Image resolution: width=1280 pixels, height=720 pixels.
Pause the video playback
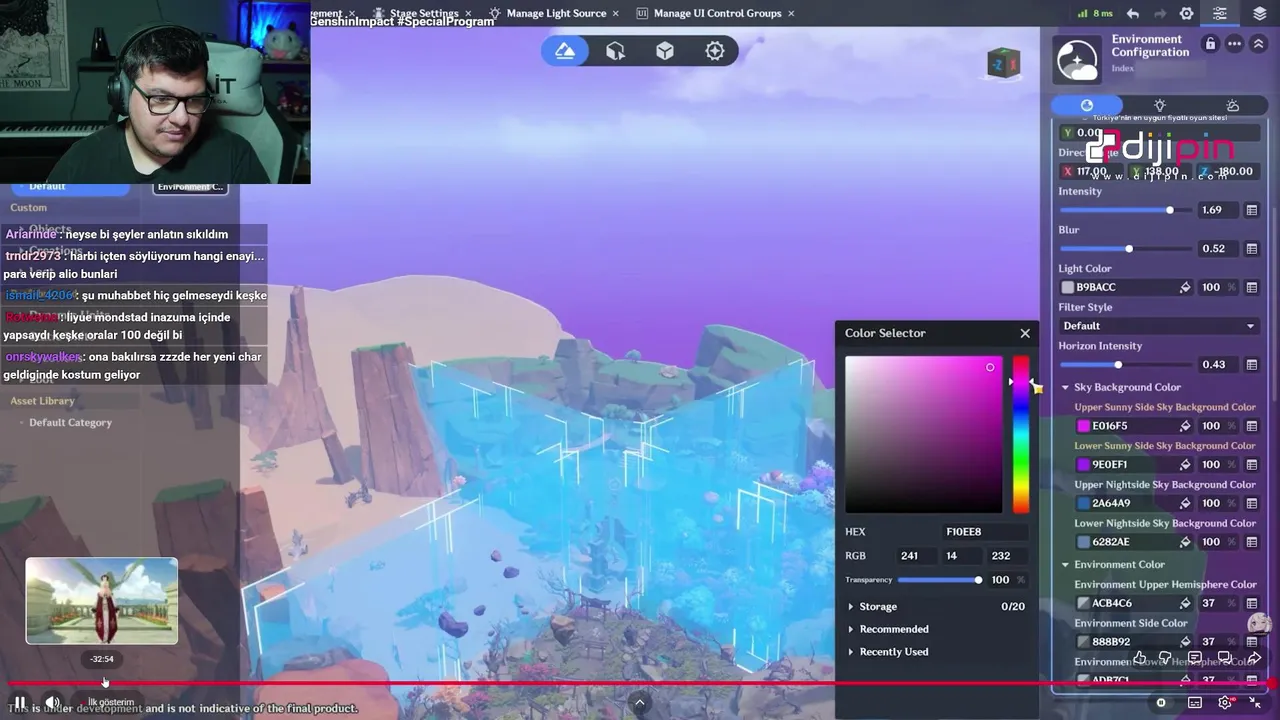(20, 703)
